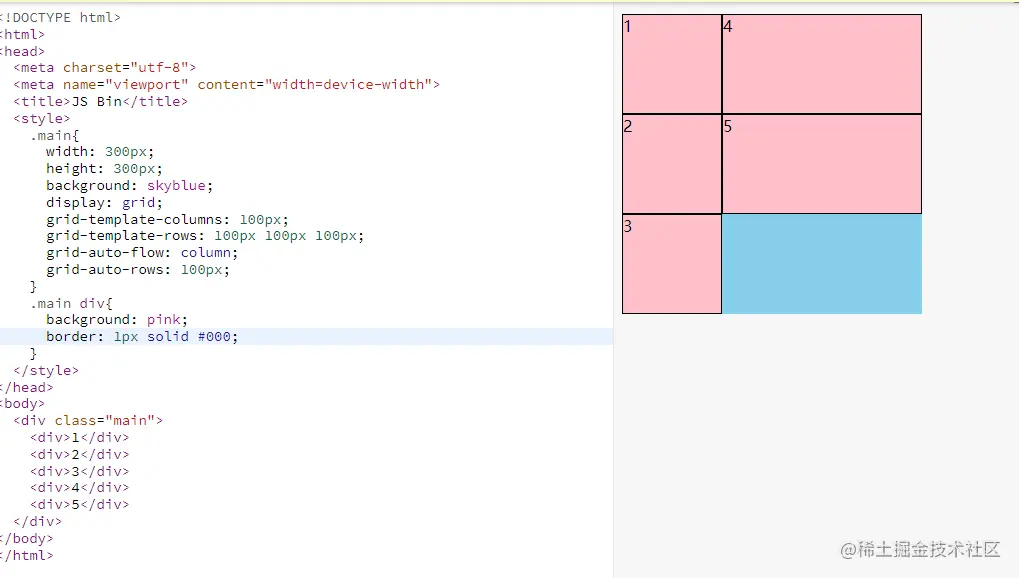Click the "<div>1</div>" code line
Viewport: 1019px width, 578px height.
(79, 438)
